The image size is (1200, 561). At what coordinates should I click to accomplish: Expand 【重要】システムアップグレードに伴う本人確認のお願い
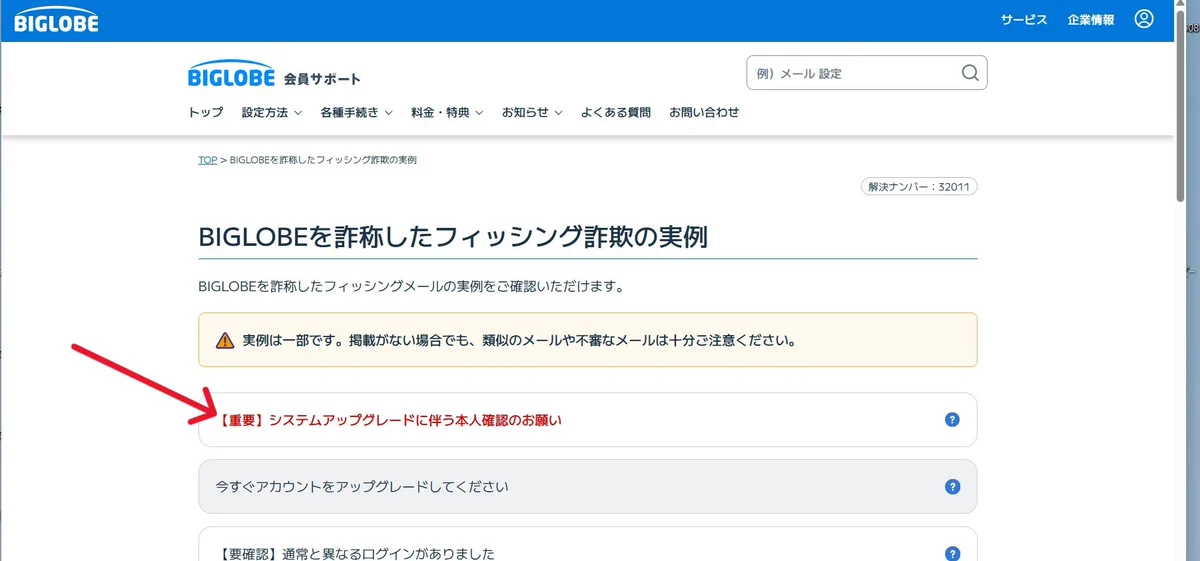click(588, 420)
